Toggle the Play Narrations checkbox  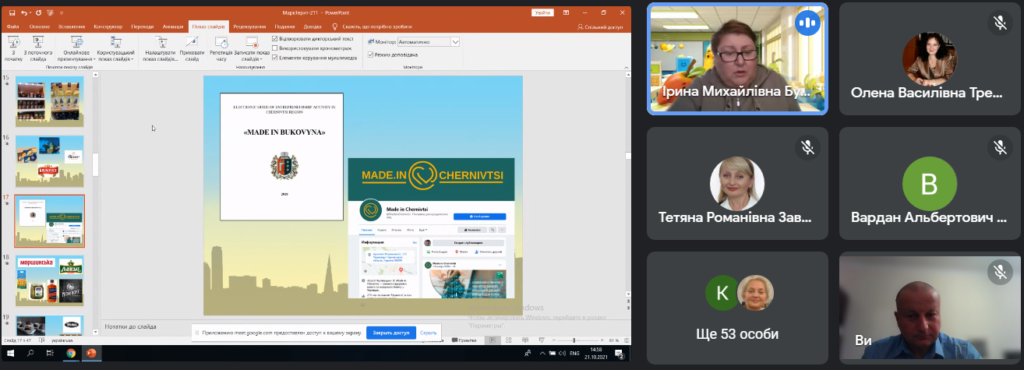[274, 39]
